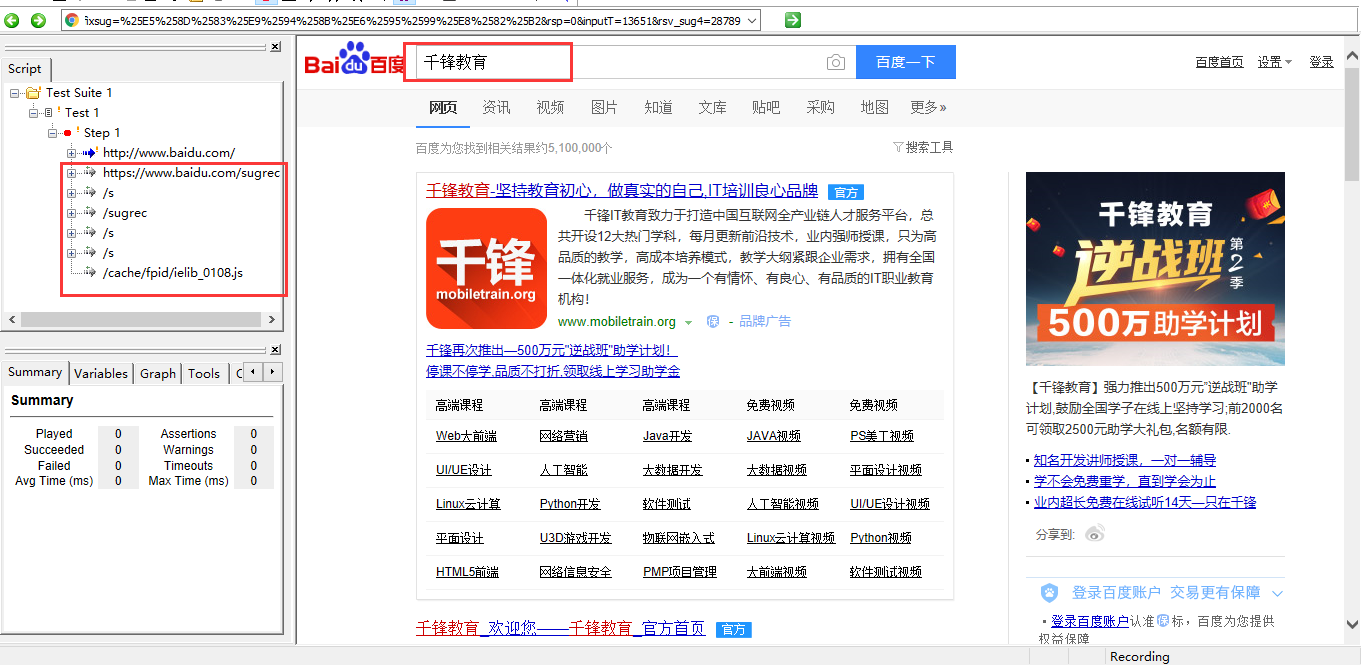Open the 软件测试 course link
The height and width of the screenshot is (665, 1361).
667,504
